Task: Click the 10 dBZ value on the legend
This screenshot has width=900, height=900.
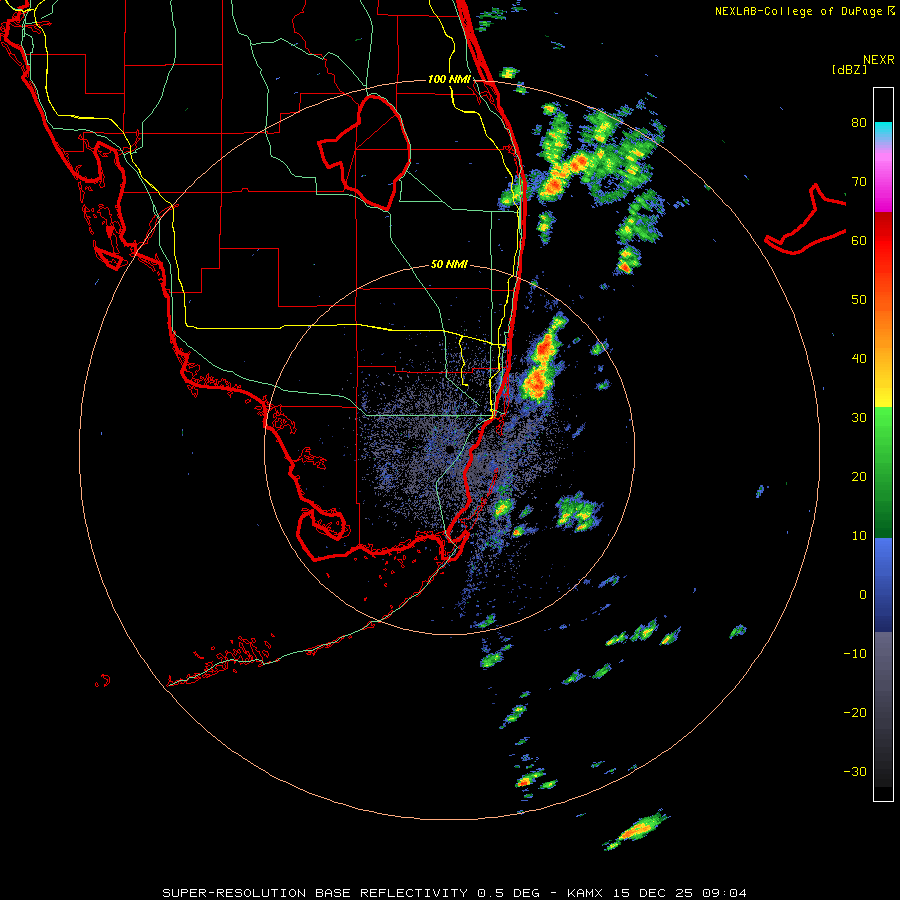Action: 859,536
